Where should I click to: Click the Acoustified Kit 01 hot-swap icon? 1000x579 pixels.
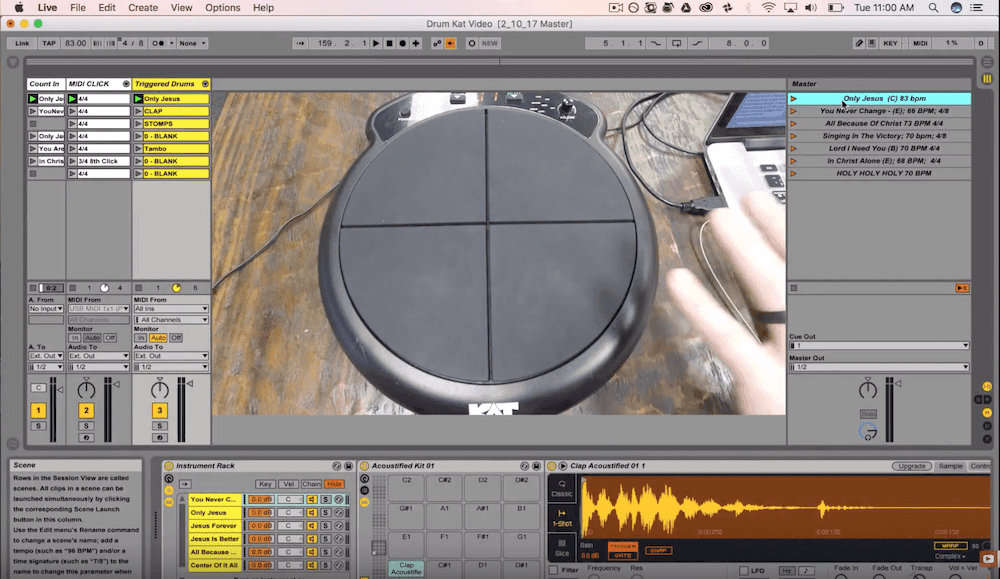[524, 466]
